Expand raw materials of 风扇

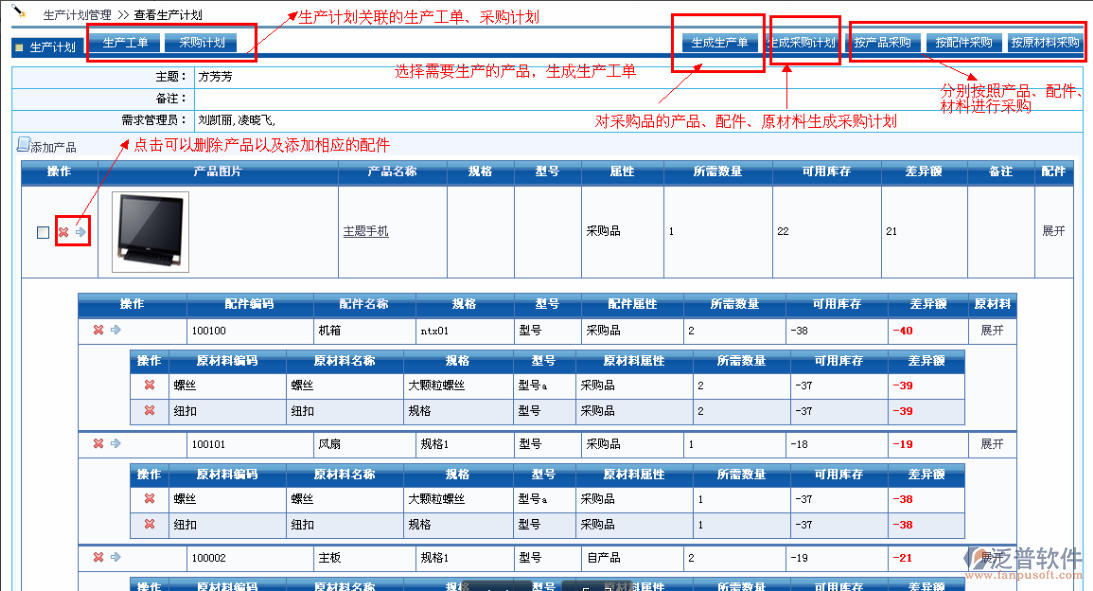(x=991, y=443)
